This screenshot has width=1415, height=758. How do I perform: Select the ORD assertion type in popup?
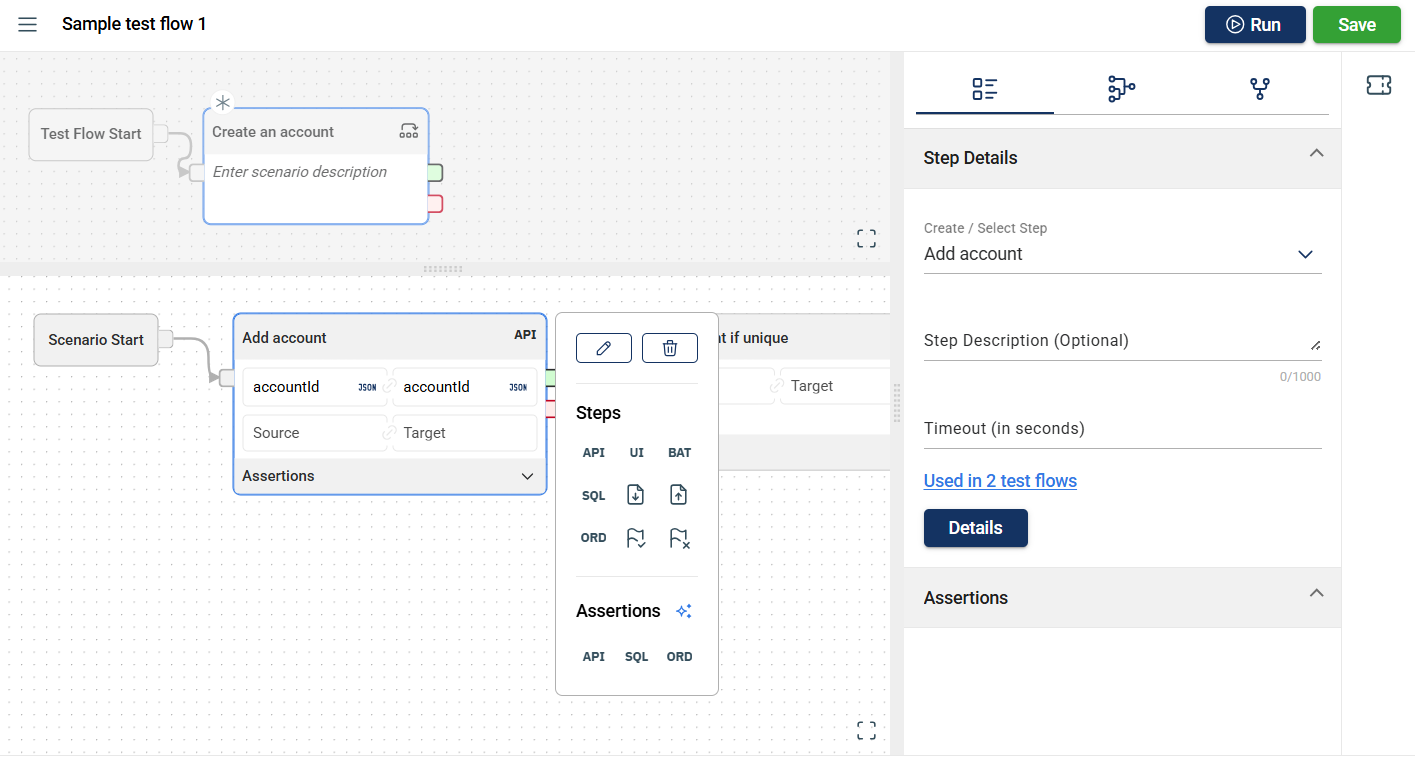(679, 657)
